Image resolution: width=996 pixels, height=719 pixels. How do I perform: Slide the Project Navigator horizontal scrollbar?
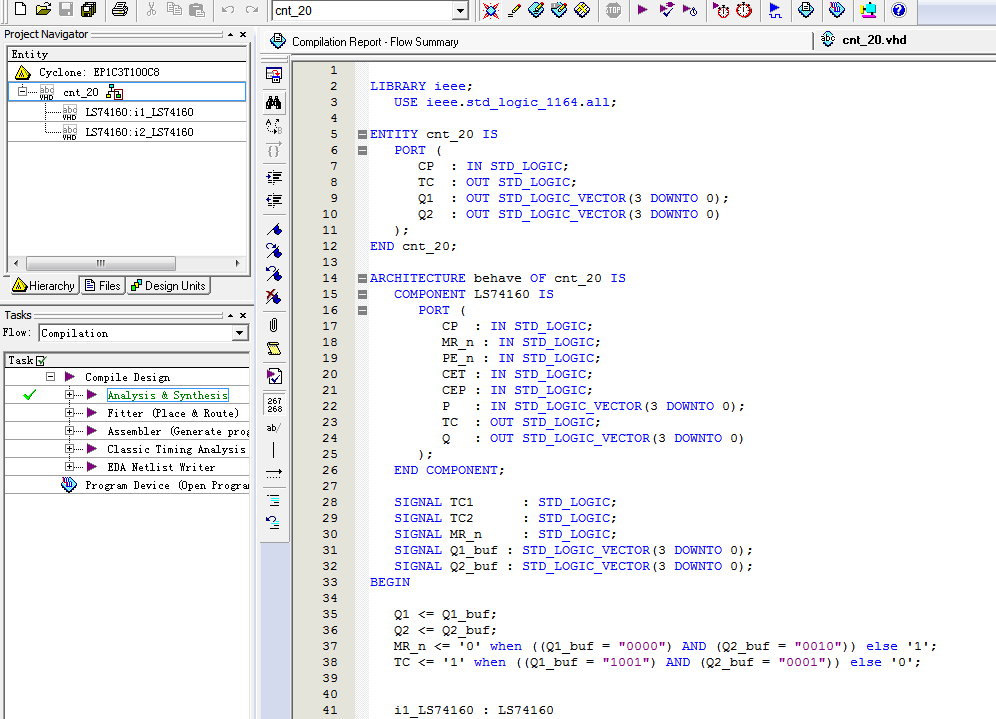point(101,263)
